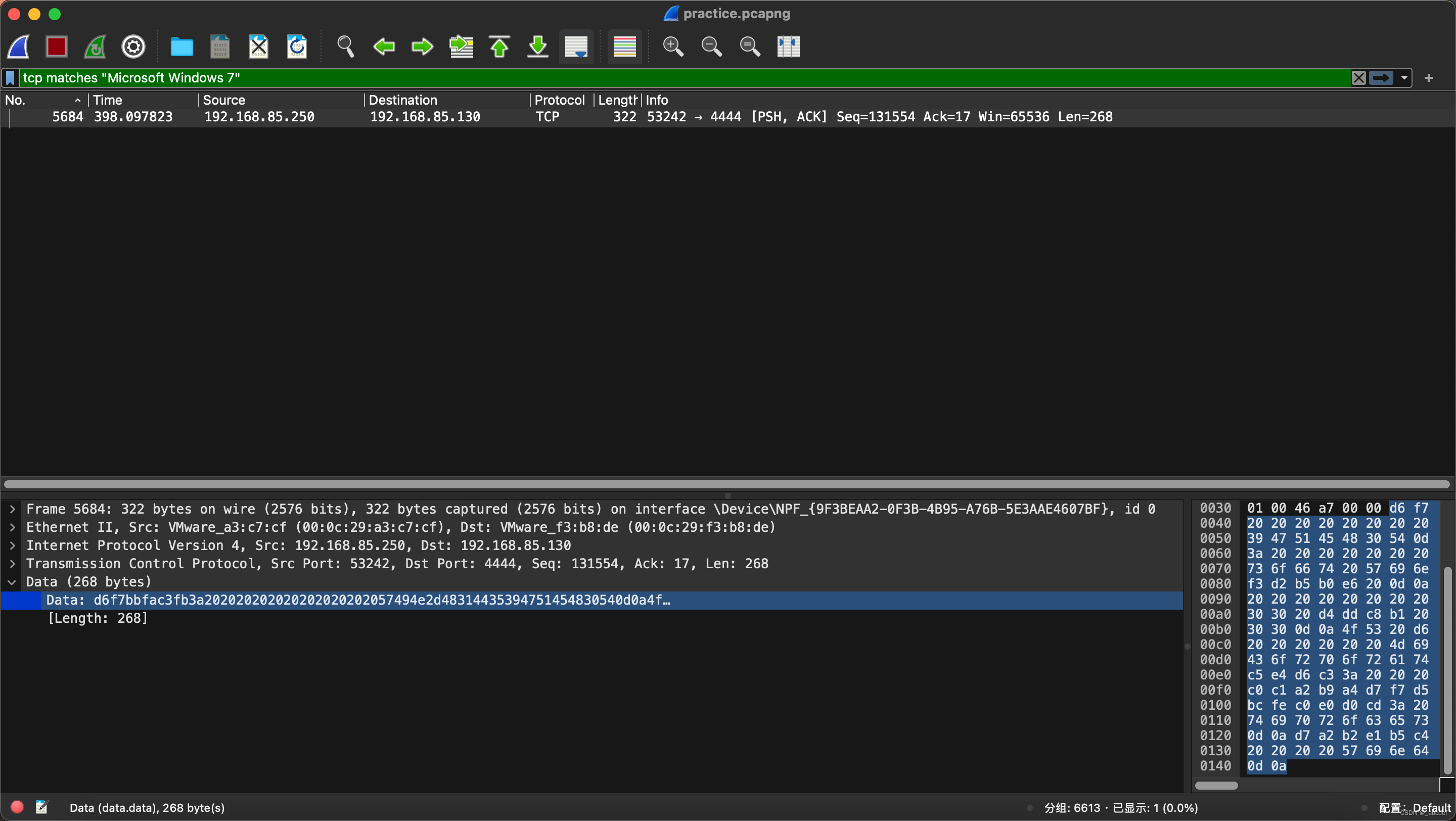
Task: Select the [Length: 268] field
Action: tap(98, 618)
